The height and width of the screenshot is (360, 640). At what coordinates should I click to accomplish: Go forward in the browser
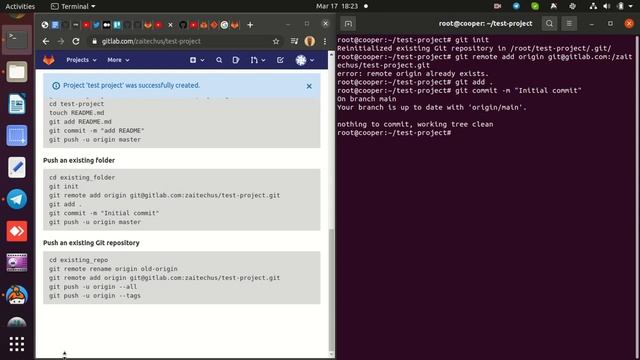click(61, 41)
